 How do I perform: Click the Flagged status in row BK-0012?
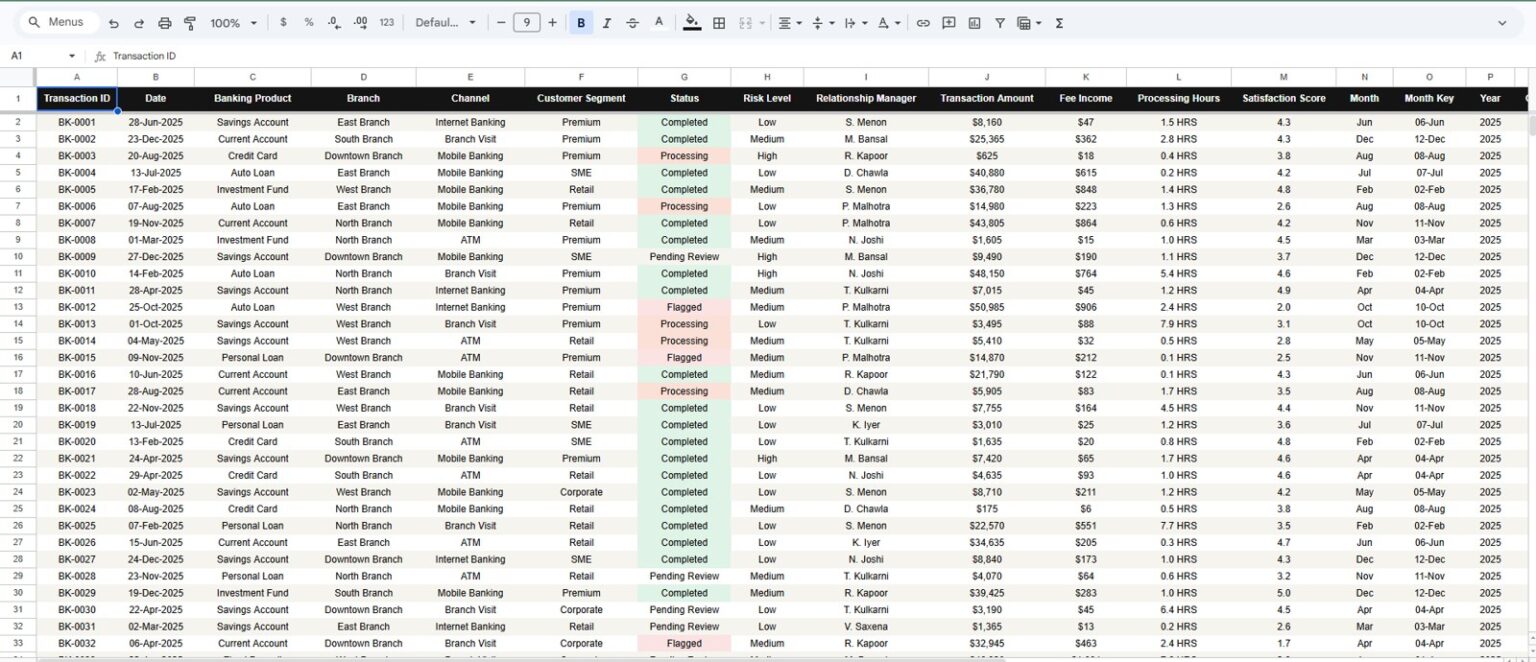684,307
